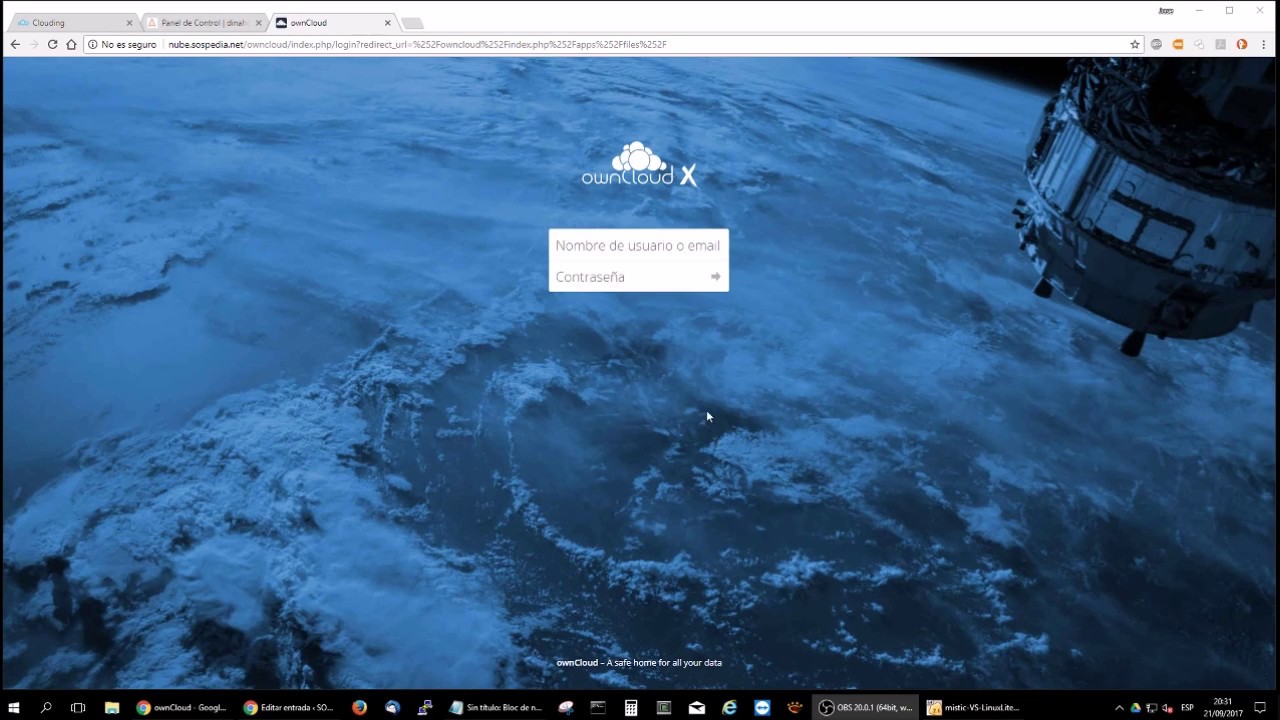The height and width of the screenshot is (720, 1280).
Task: Click the ownCloud footer link
Action: (577, 662)
